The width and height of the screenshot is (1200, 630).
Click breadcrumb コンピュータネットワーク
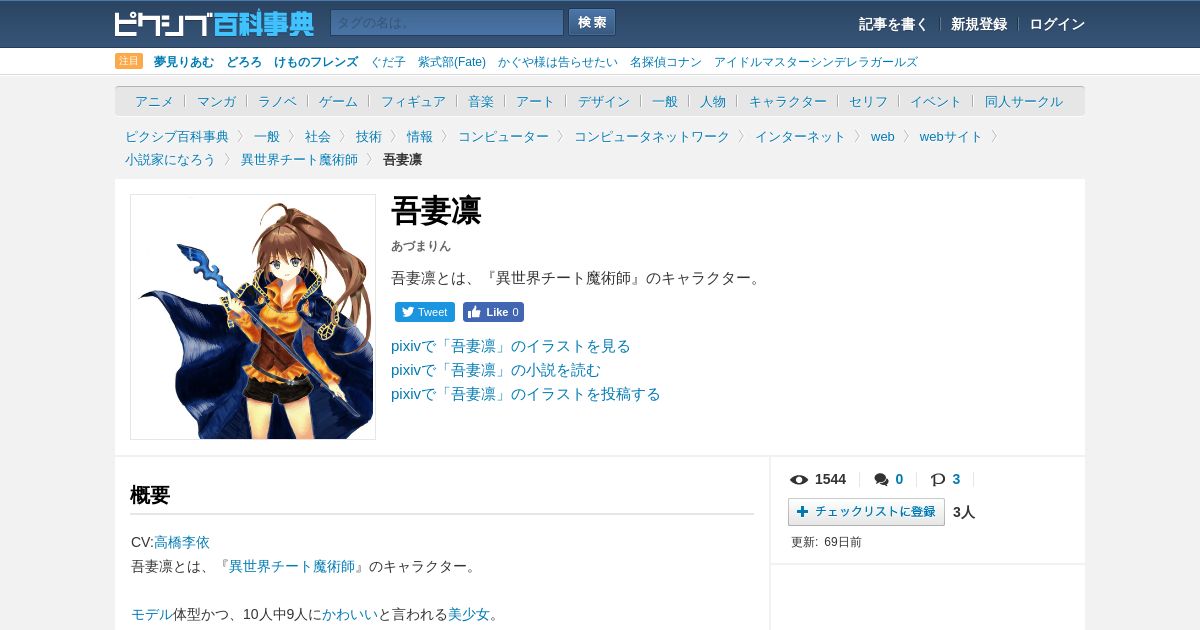(652, 136)
